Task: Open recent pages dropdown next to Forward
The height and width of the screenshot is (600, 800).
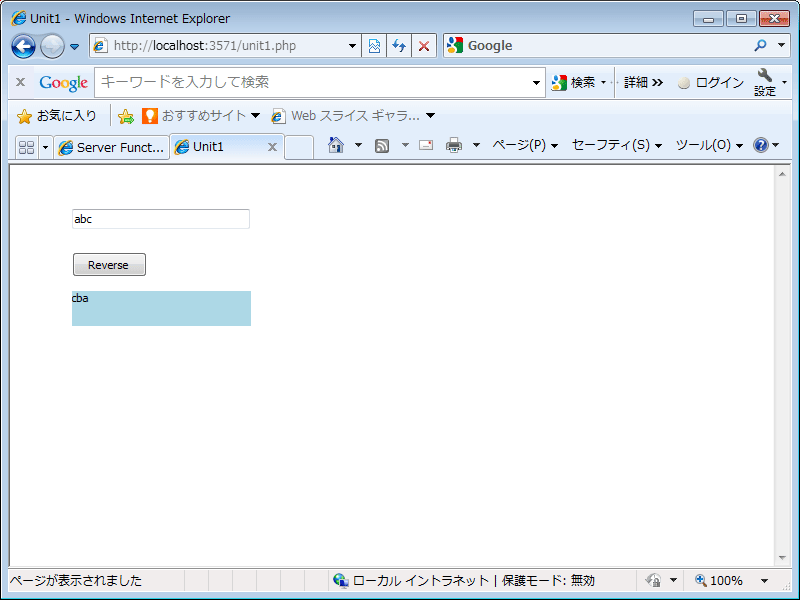Action: click(74, 46)
